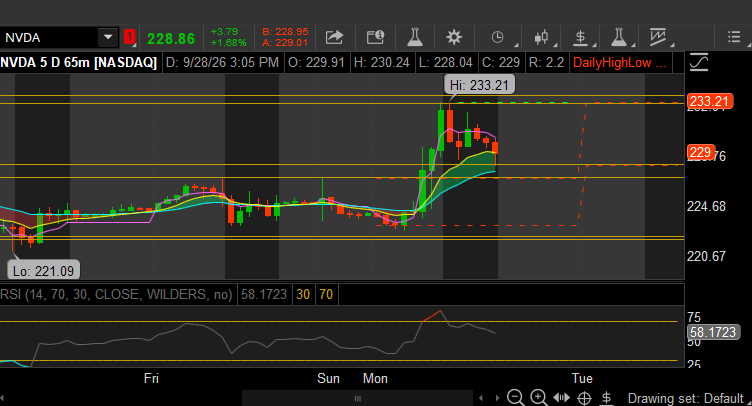752x406 pixels.
Task: Click the Mon label on the time axis
Action: (375, 378)
